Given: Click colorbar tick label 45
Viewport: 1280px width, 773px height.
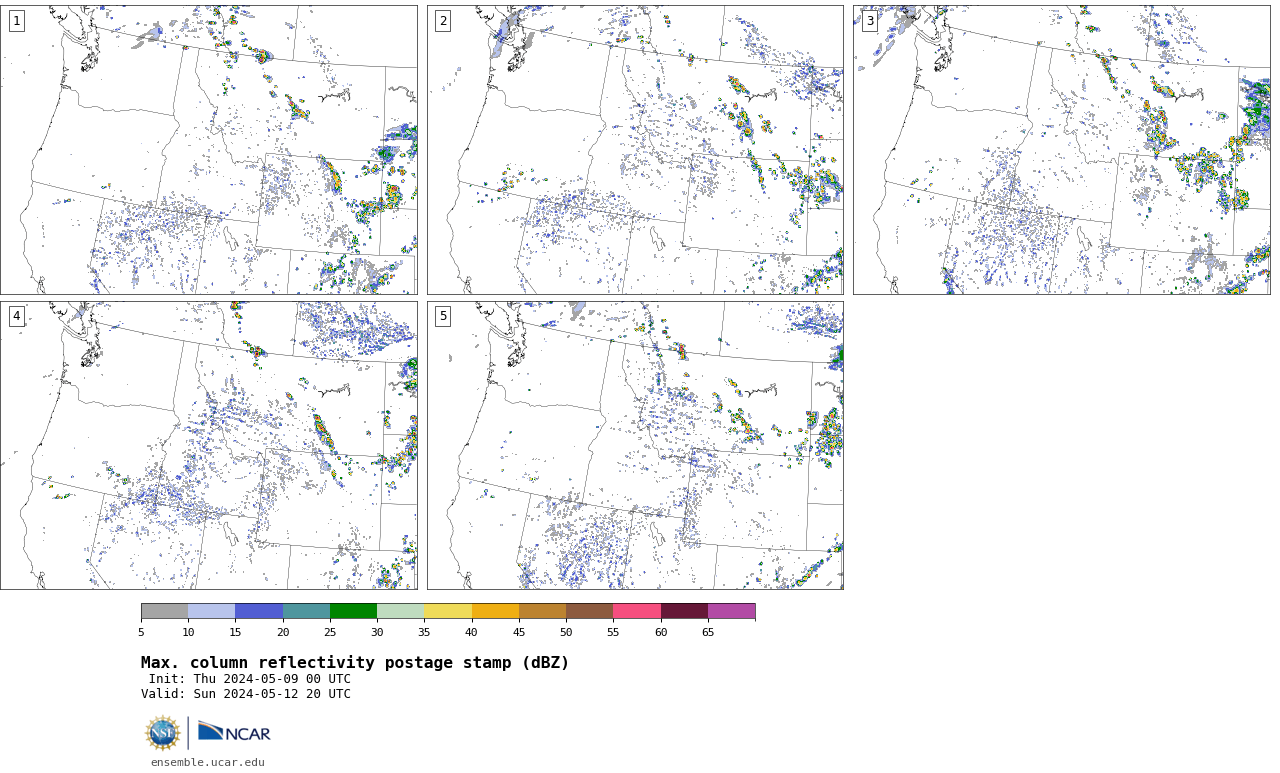Looking at the screenshot, I should [x=519, y=632].
